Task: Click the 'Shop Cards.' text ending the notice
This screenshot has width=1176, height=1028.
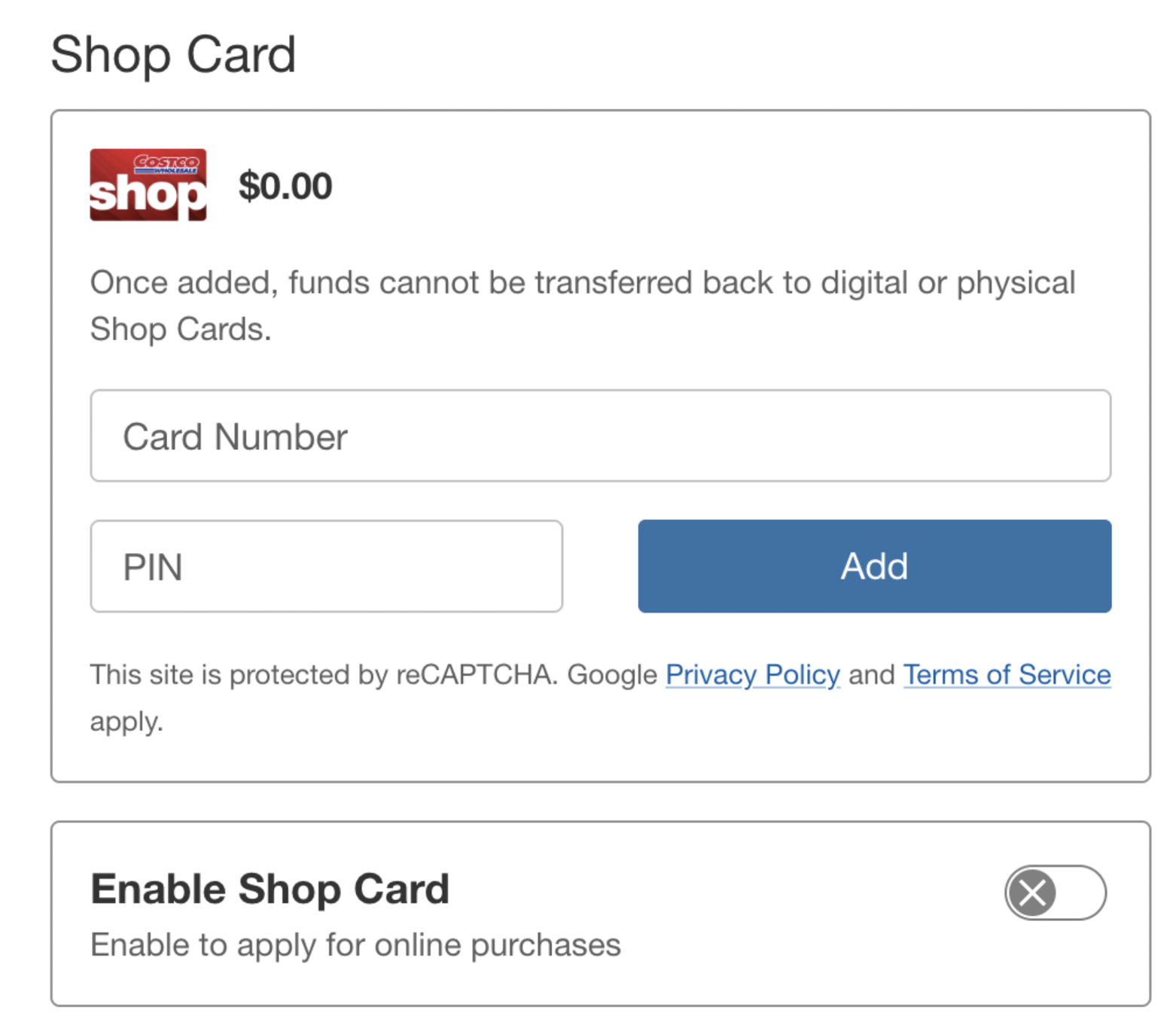Action: coord(181,330)
